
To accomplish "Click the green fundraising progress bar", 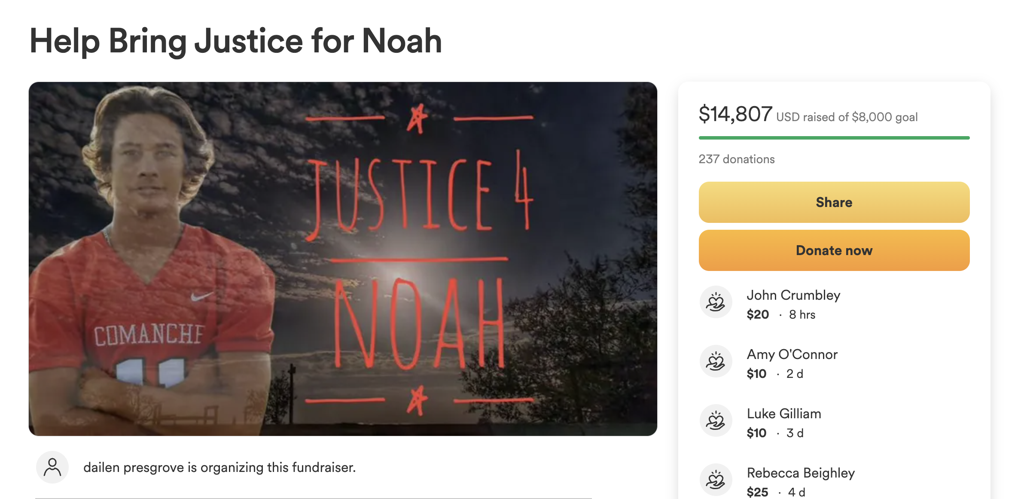I will pyautogui.click(x=834, y=138).
